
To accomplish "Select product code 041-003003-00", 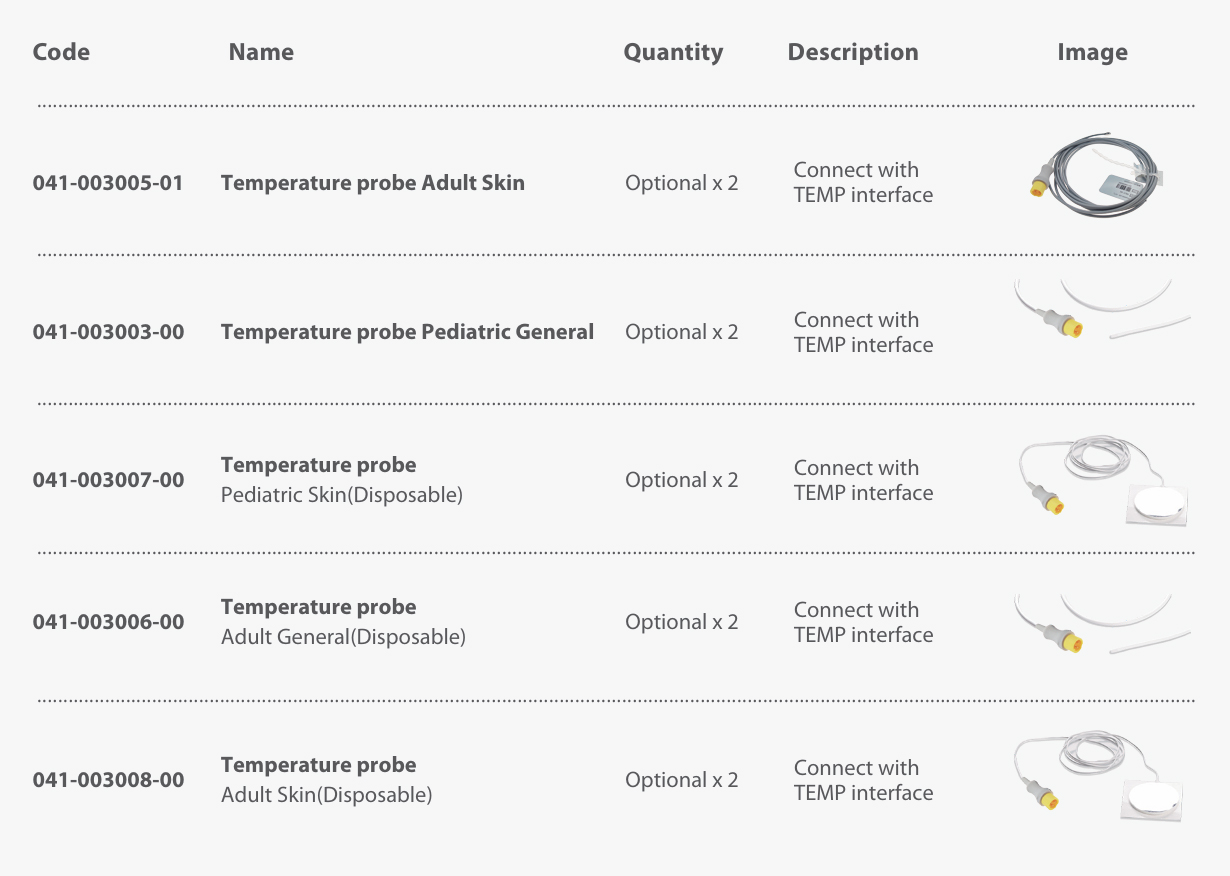I will pos(108,332).
